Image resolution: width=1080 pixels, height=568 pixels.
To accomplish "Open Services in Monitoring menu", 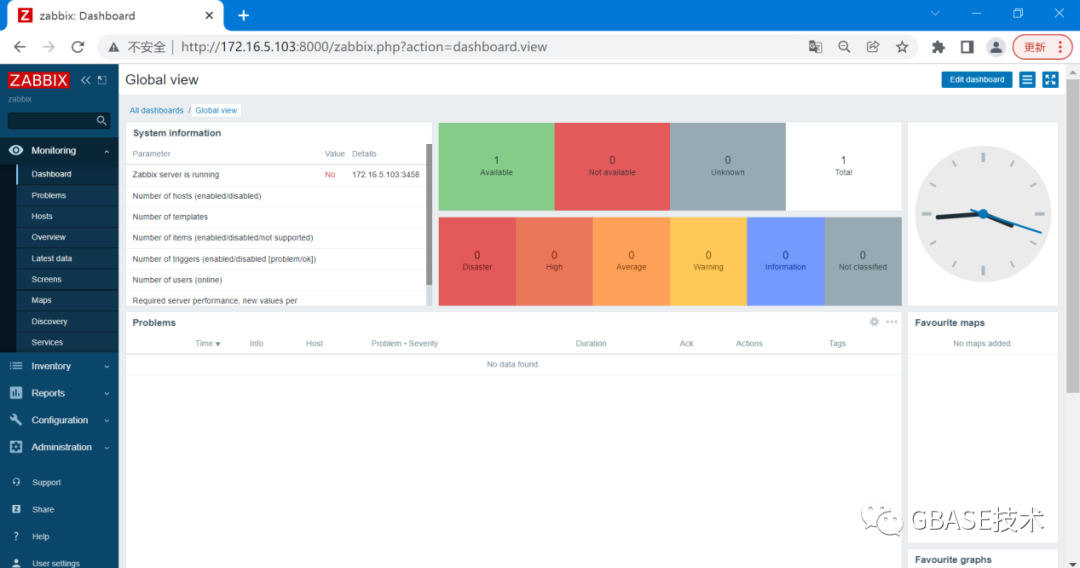I will click(x=68, y=342).
